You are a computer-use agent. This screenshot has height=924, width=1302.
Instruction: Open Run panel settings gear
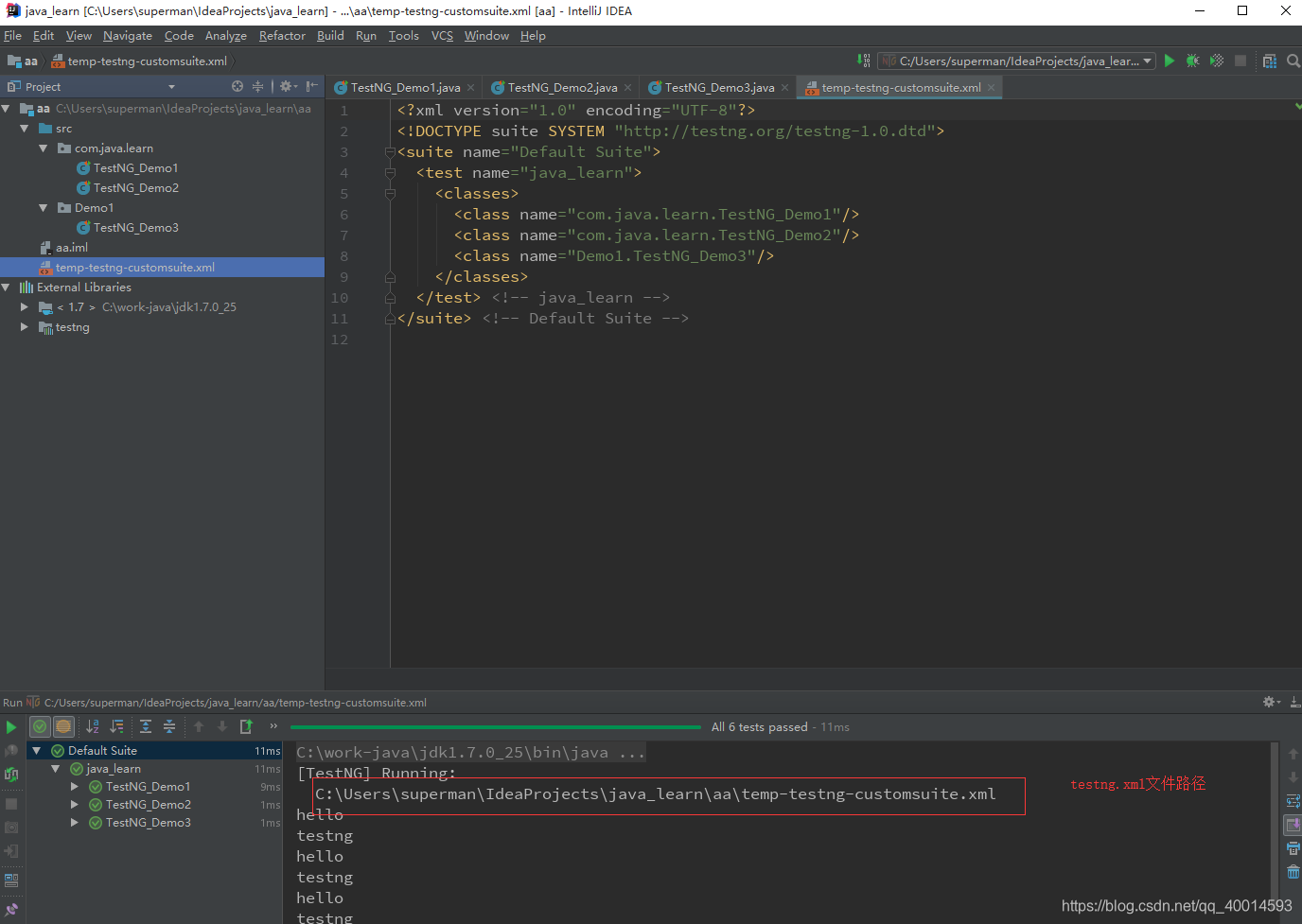tap(1271, 702)
